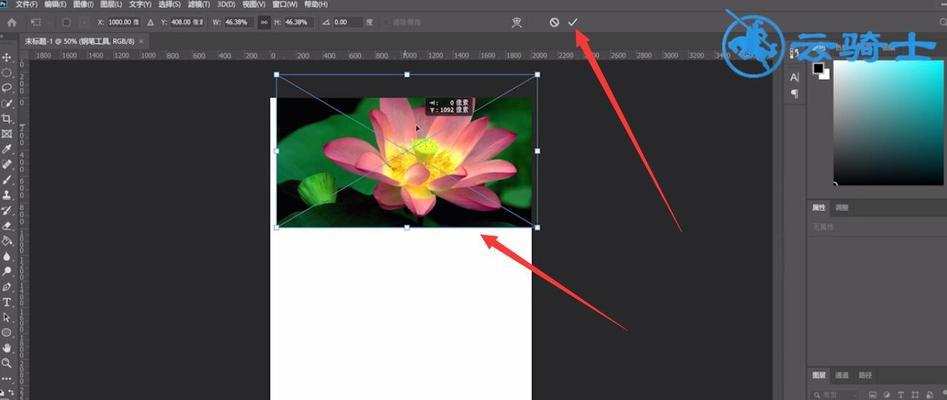
Task: Open the Paragraph panel icon
Action: click(x=794, y=94)
